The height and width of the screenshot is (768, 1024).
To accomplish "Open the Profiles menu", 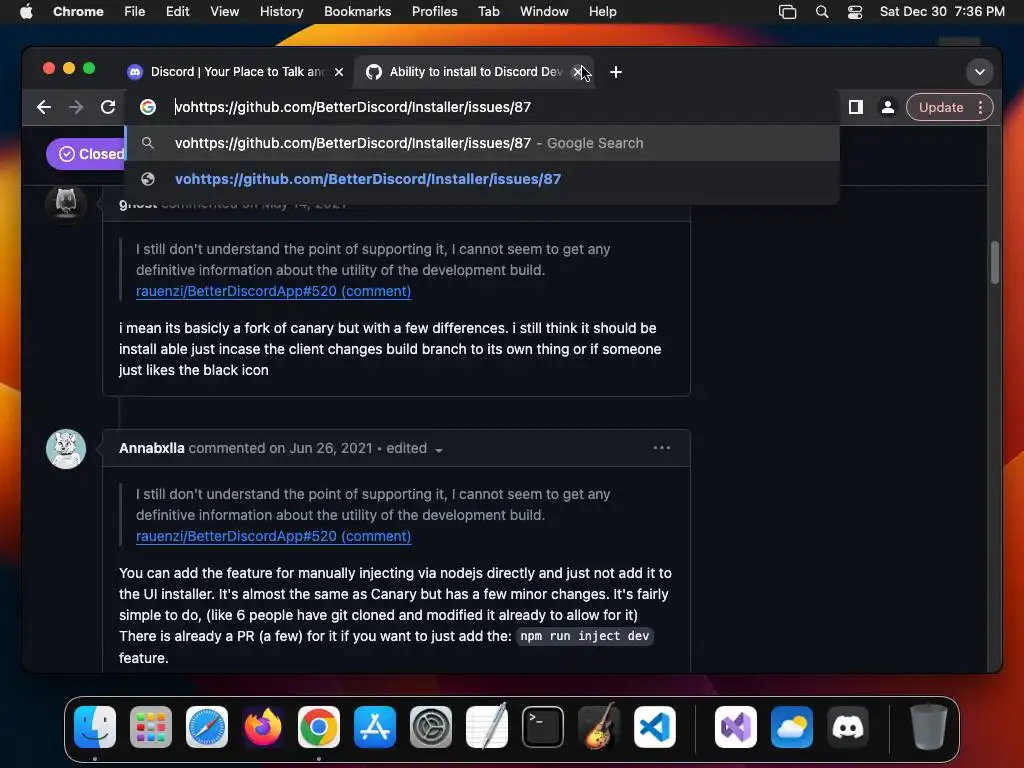I will [x=434, y=12].
